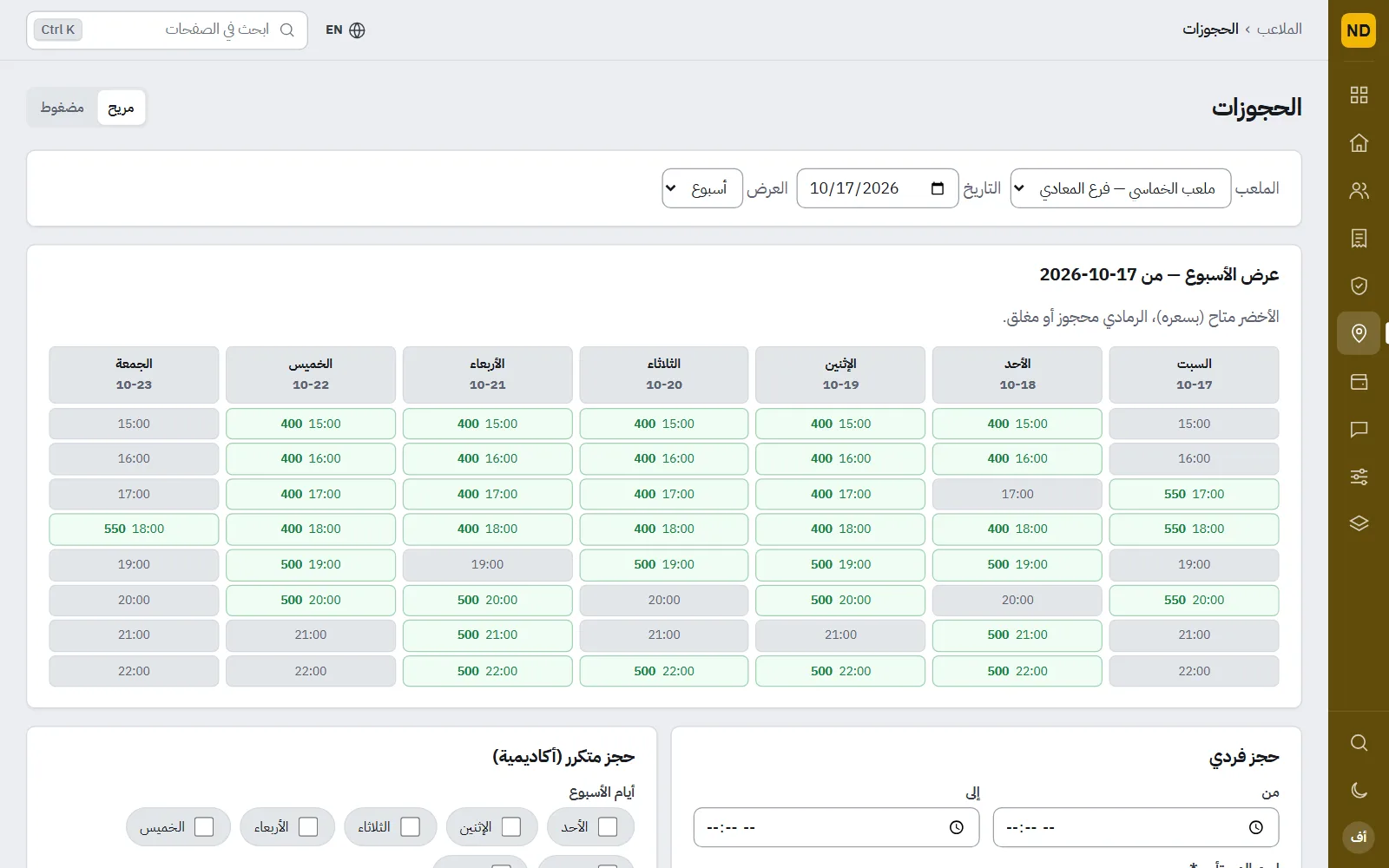
Task: Select Sunday 10-18 slot 21:00 priced 500
Action: [1017, 635]
